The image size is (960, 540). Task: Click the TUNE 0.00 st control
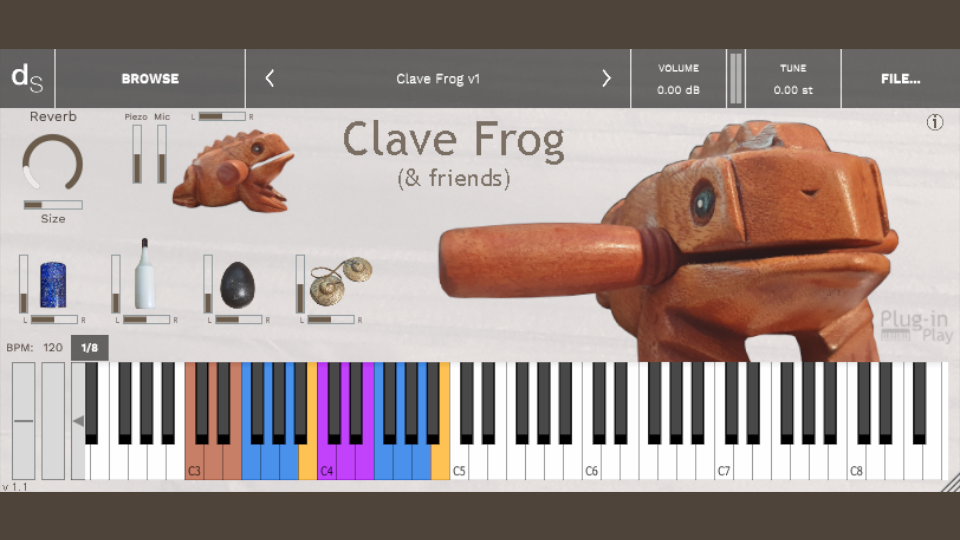pyautogui.click(x=793, y=78)
